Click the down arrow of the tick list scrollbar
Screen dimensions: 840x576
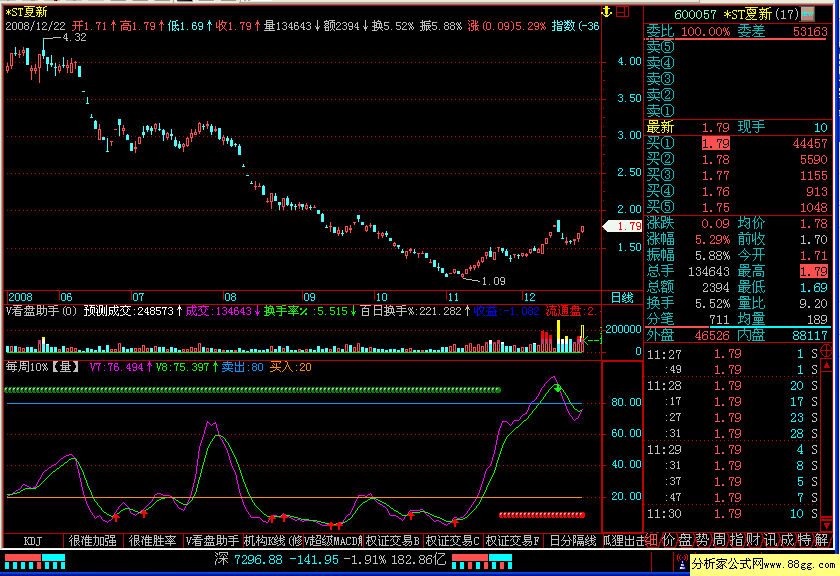click(x=827, y=525)
